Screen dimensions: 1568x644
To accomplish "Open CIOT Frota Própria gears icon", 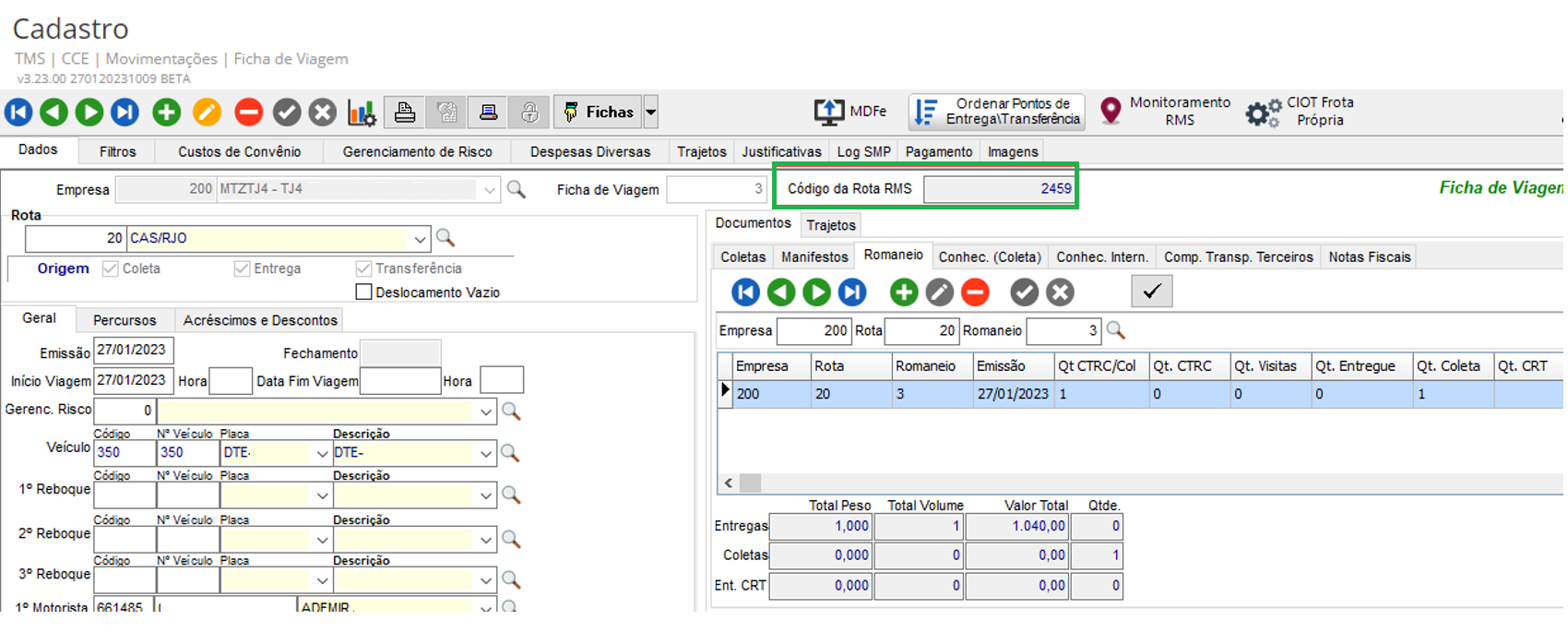I will (1263, 113).
